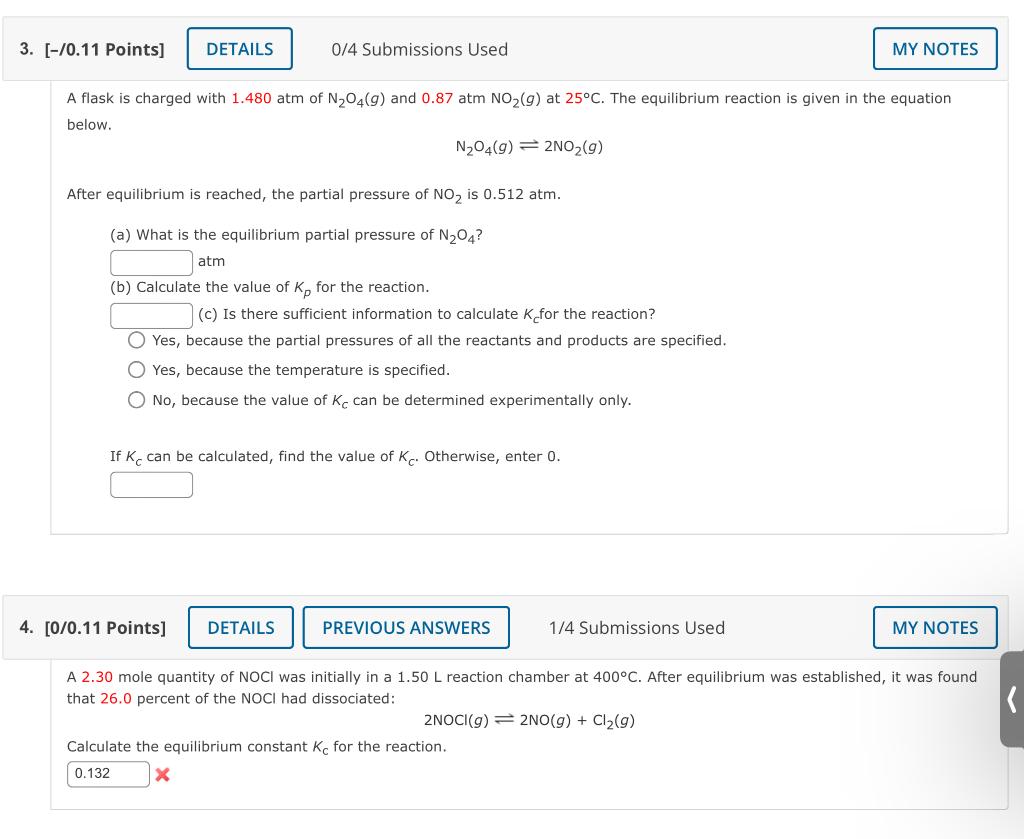This screenshot has width=1024, height=839.
Task: Open MY NOTES for question 4
Action: [935, 627]
